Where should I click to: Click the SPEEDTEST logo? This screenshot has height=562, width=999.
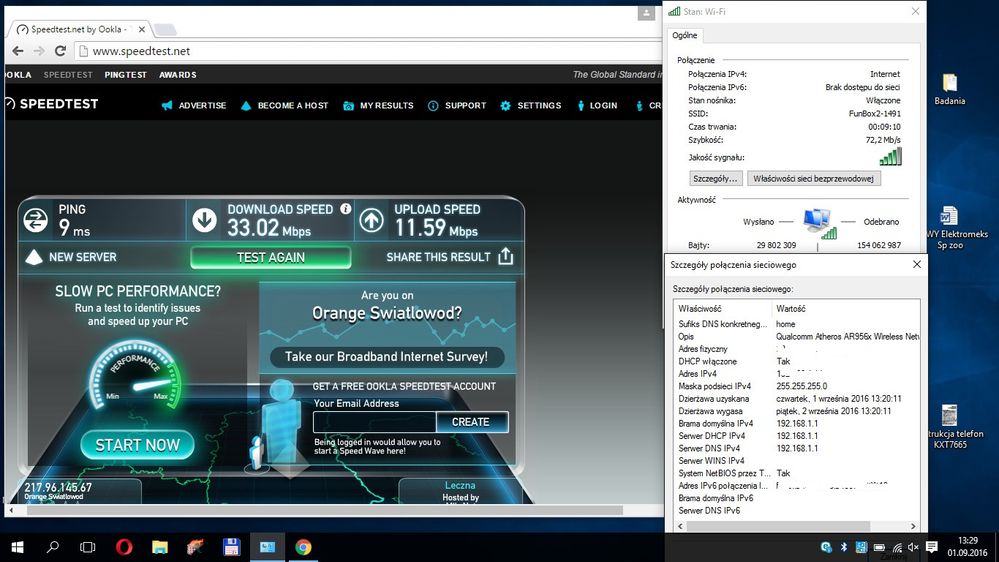click(x=52, y=104)
